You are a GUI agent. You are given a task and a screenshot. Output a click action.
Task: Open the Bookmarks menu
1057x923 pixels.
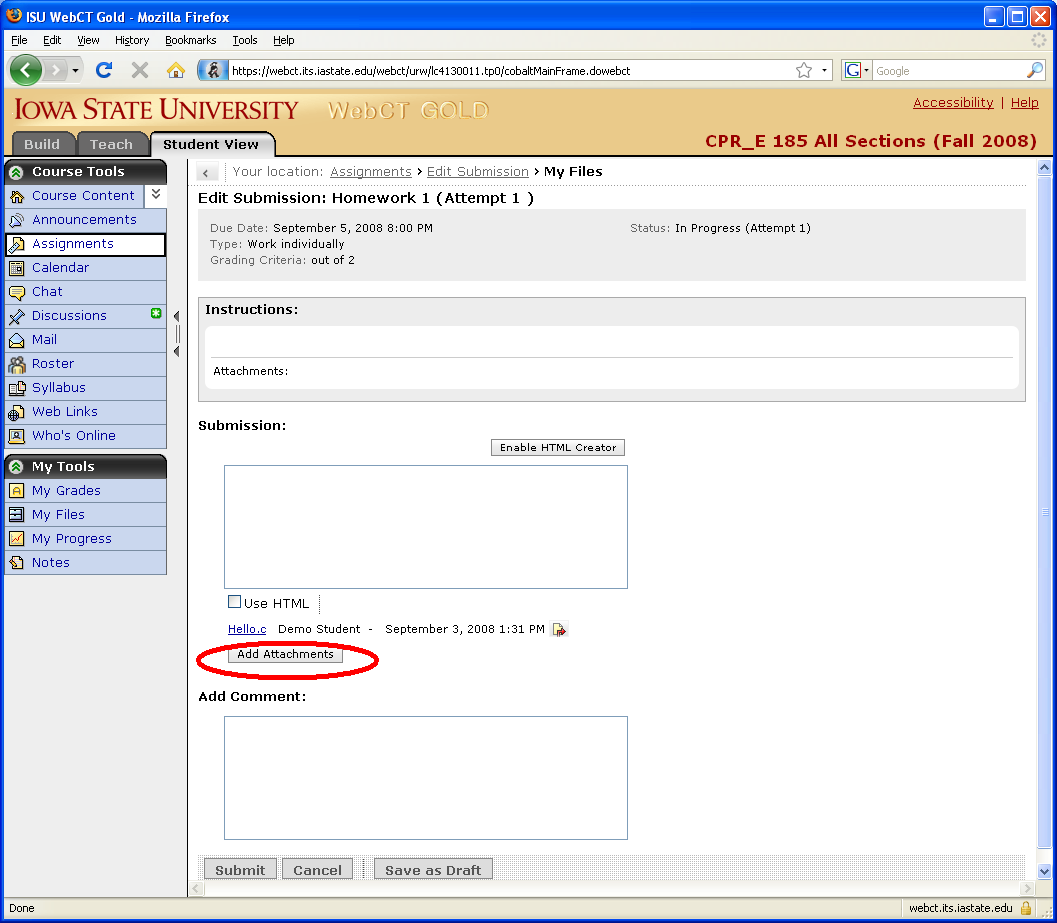(190, 40)
